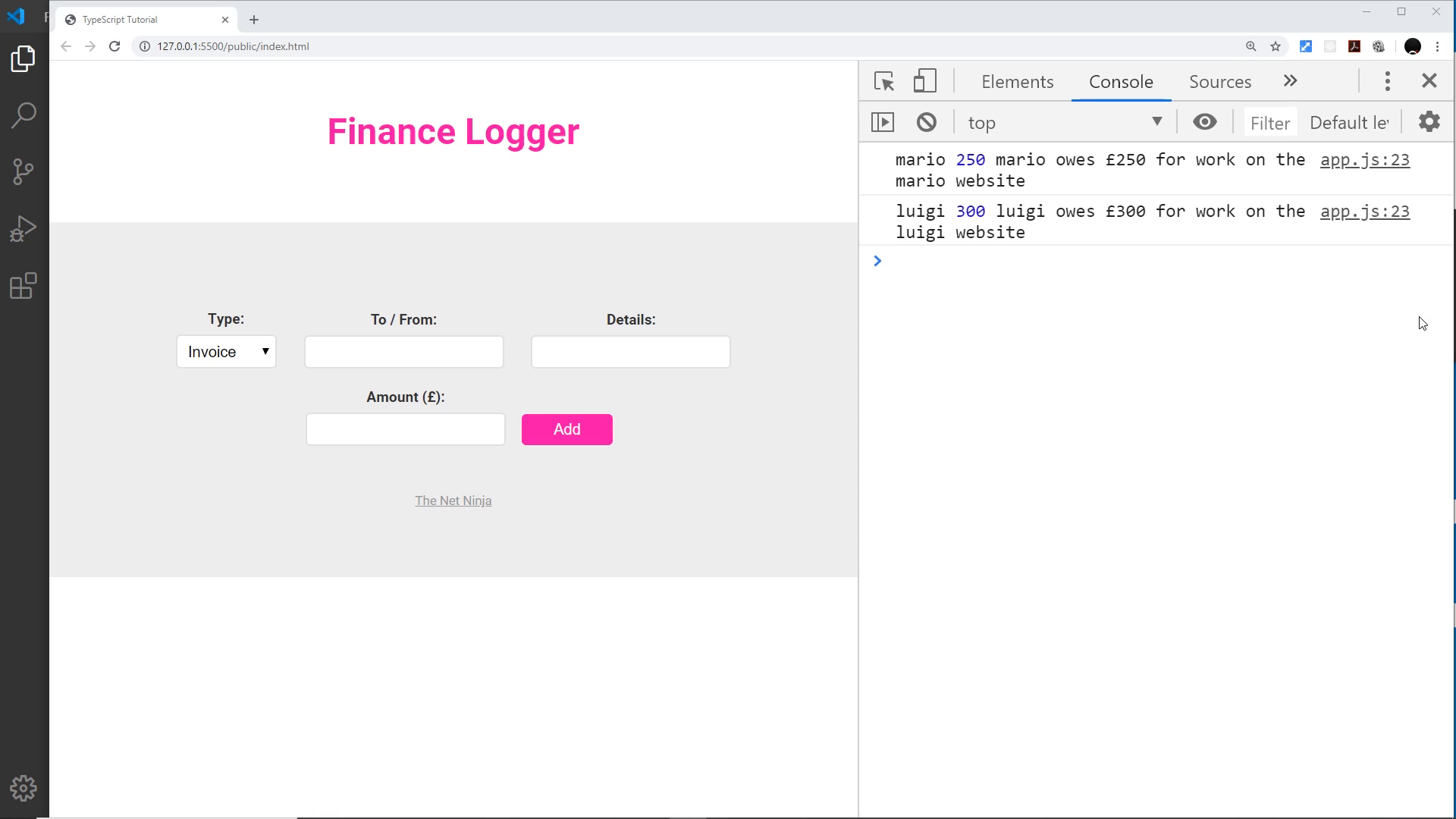The width and height of the screenshot is (1456, 819).
Task: Close the TypeScript Tutorial tab
Action: (x=224, y=20)
